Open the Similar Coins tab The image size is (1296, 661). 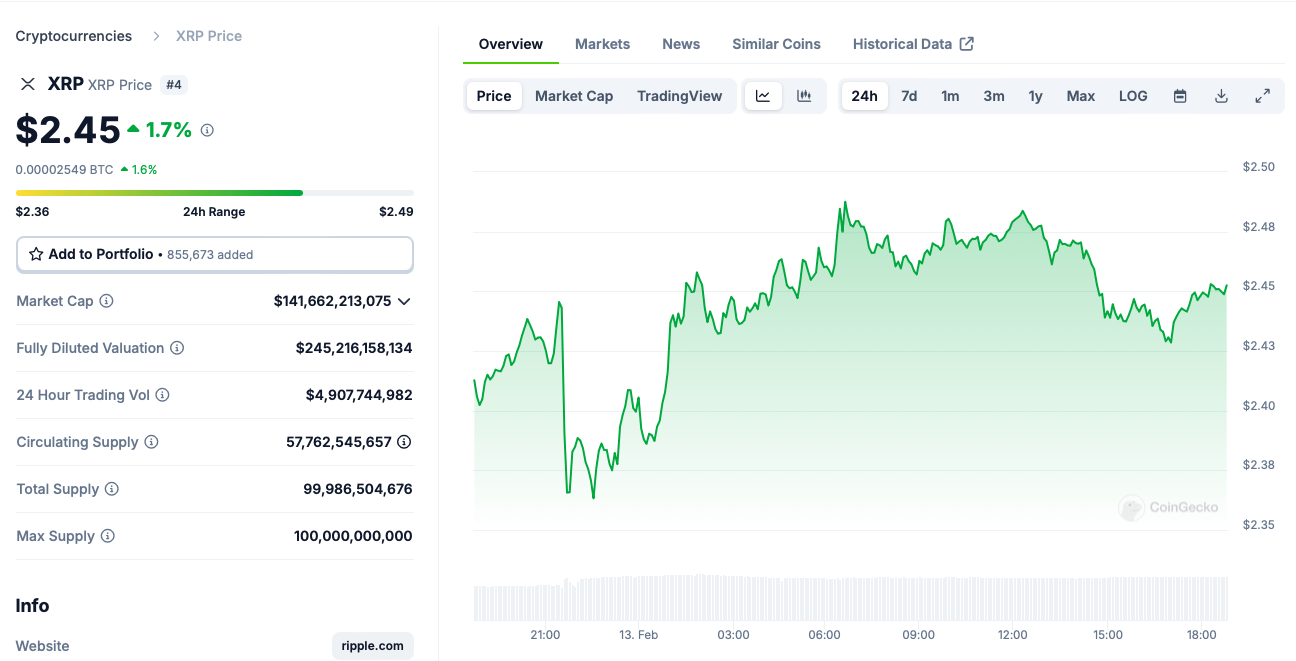click(x=776, y=43)
